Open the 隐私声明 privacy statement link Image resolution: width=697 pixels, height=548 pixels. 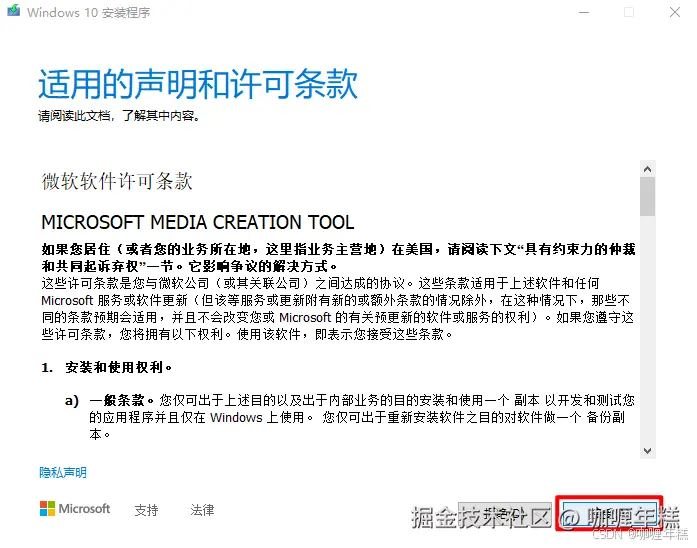click(63, 472)
